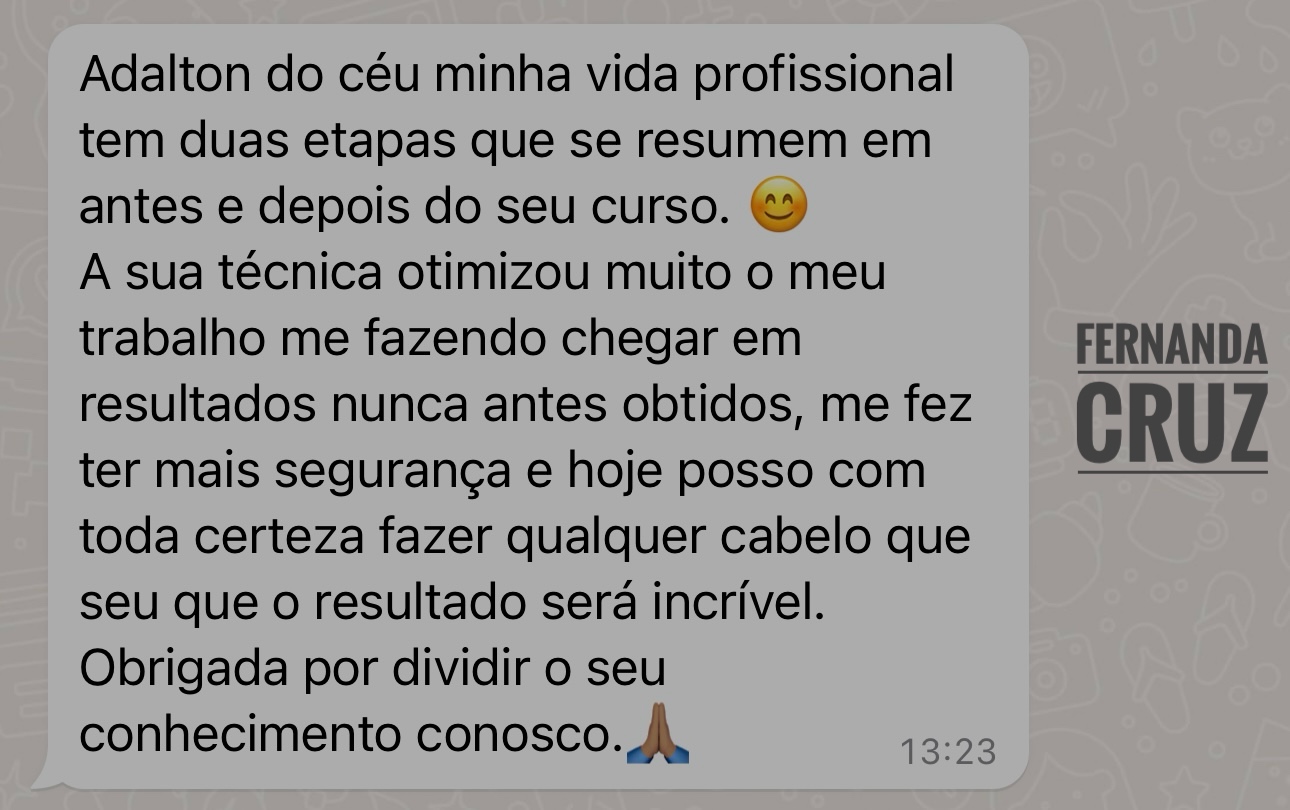
Task: Click the words 'conhecimento conosco.'
Action: (350, 736)
